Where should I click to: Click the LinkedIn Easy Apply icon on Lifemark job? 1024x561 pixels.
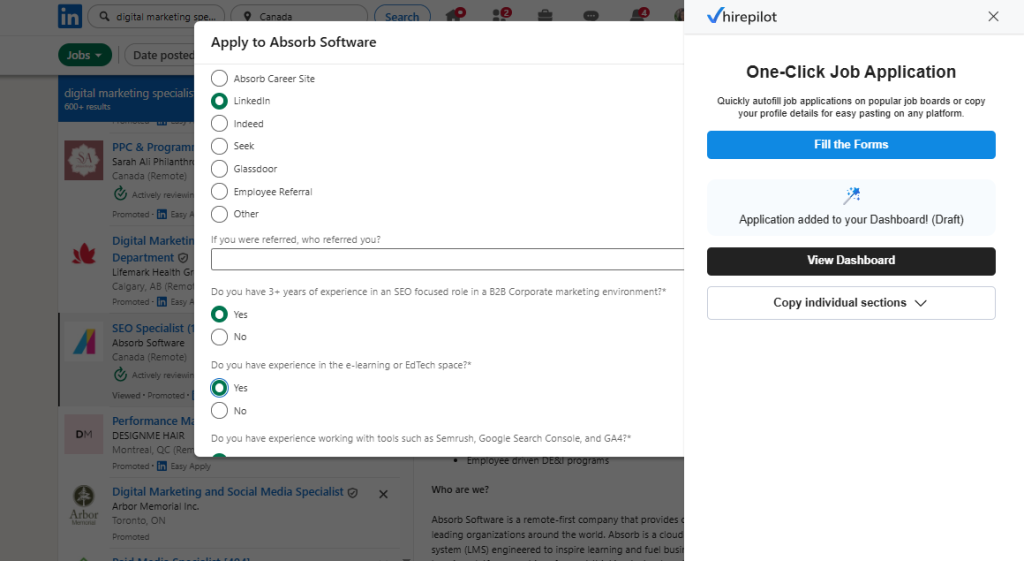(x=161, y=302)
